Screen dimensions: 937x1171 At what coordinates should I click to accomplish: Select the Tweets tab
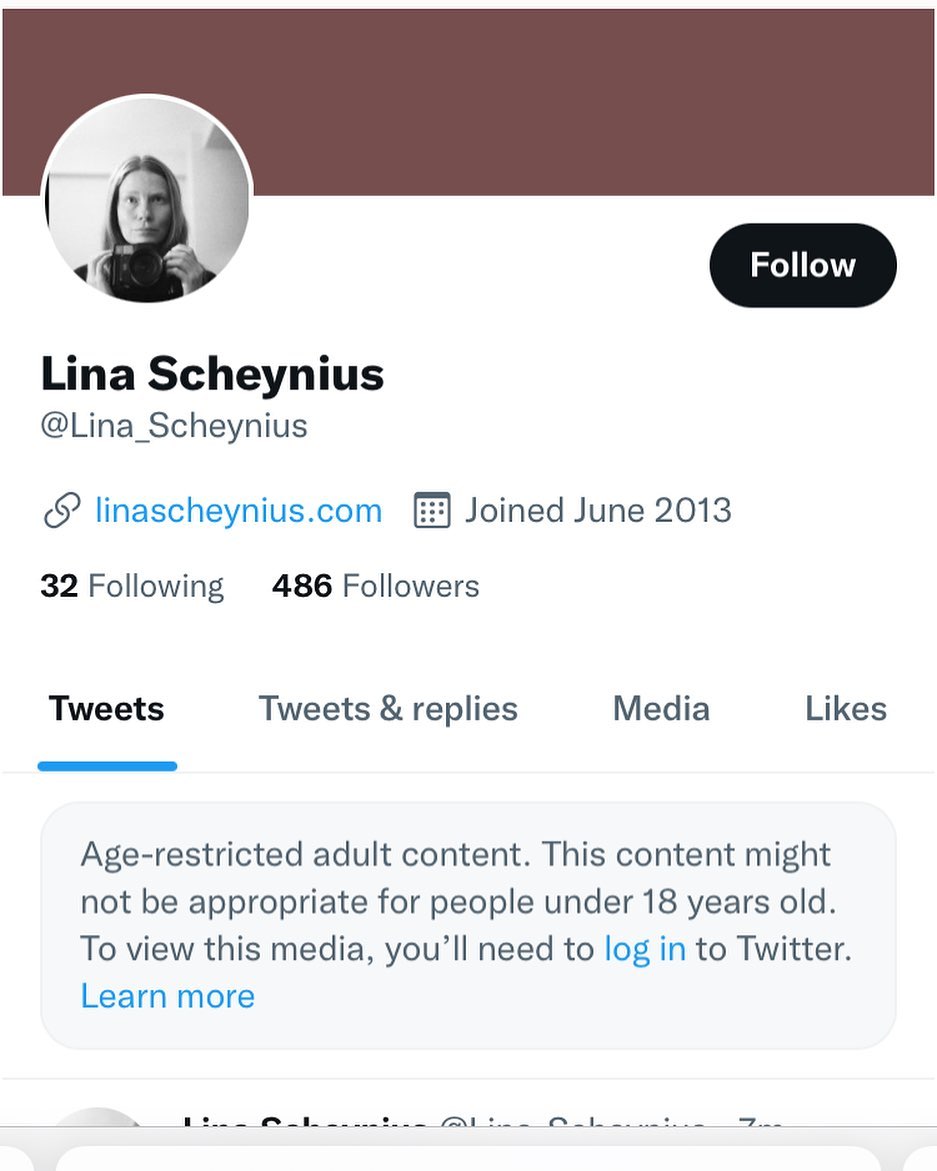pos(107,709)
